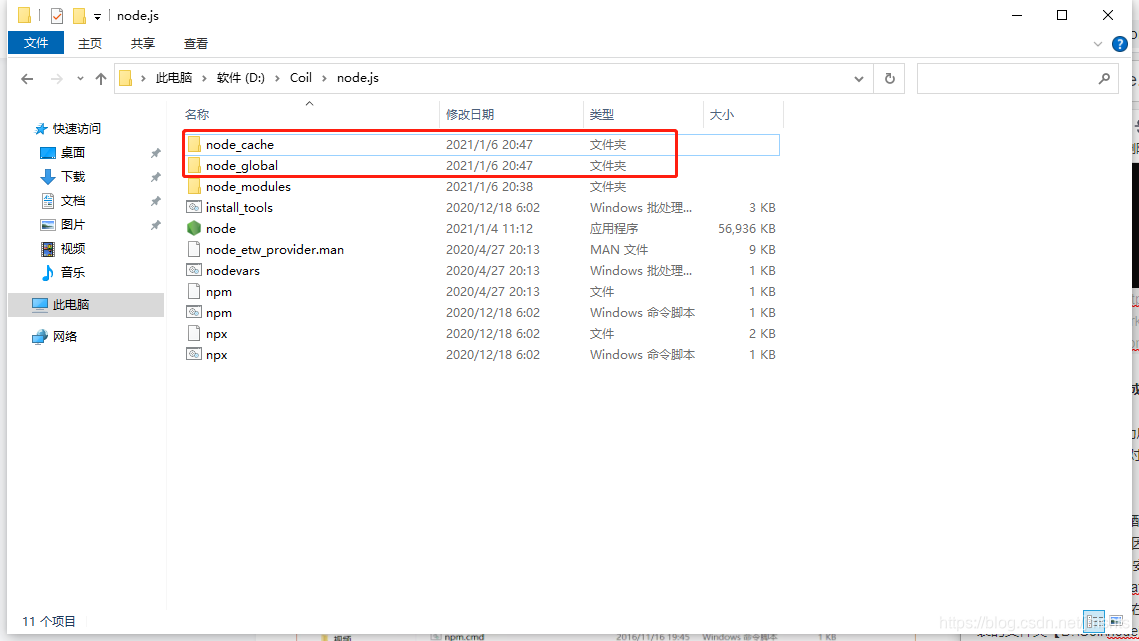Go up one folder level arrow
Screen dimensions: 1139x641
(100, 78)
